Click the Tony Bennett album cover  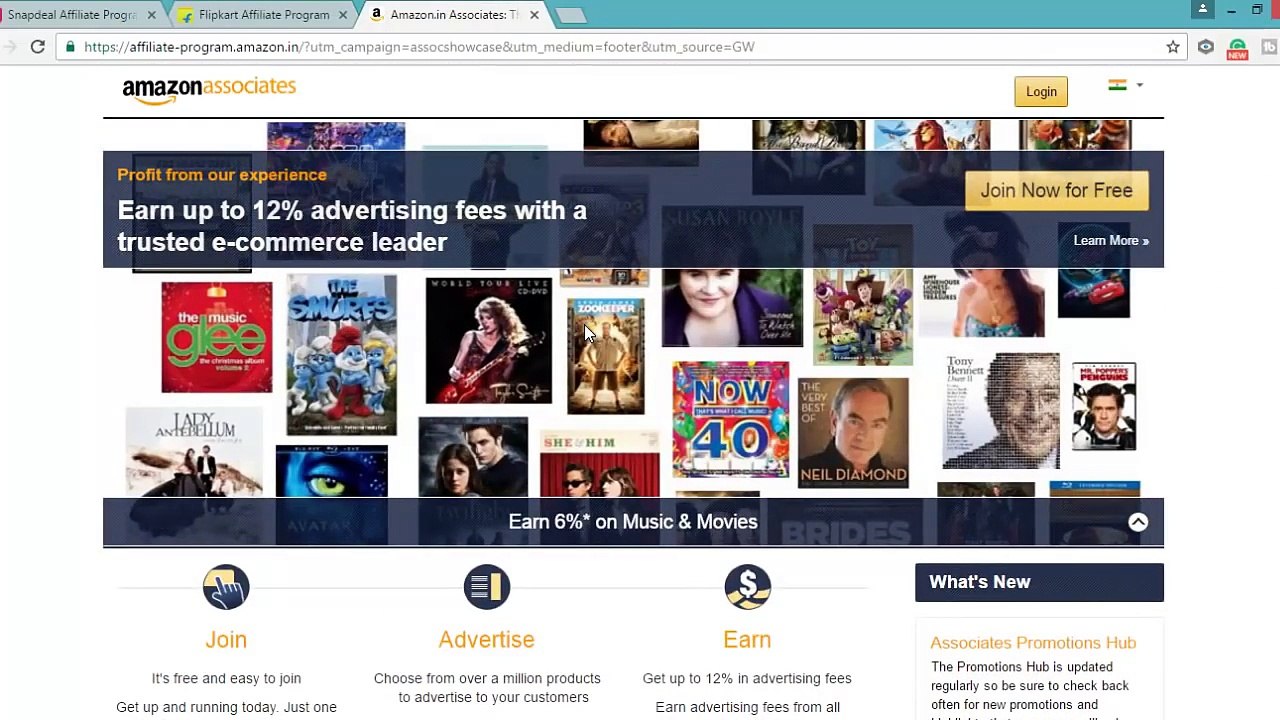tap(1001, 410)
